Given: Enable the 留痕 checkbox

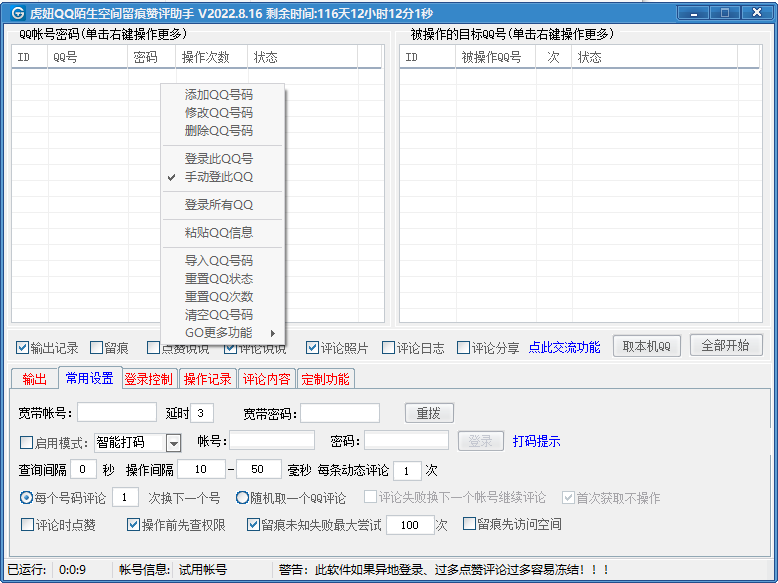Looking at the screenshot, I should (96, 347).
